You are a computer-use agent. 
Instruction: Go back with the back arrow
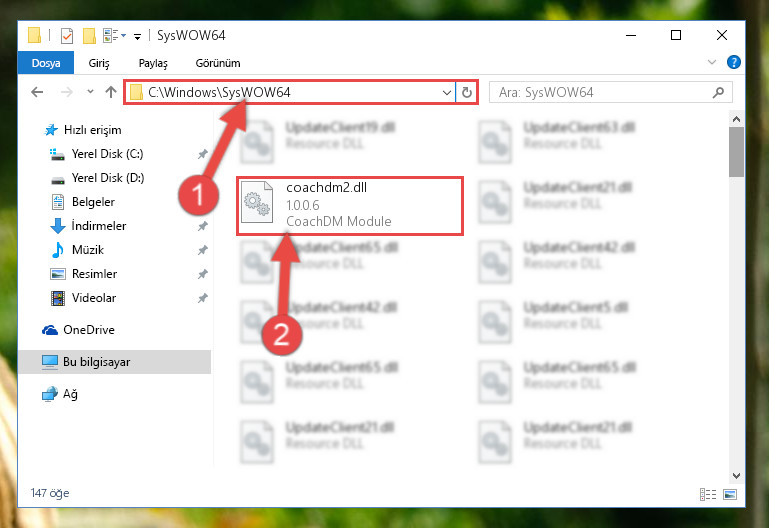[37, 92]
